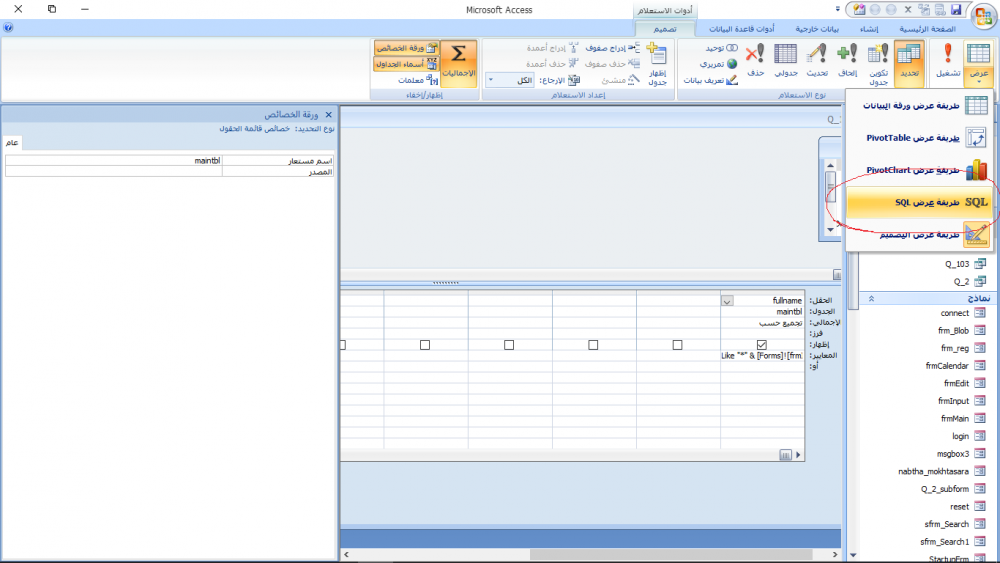
Task: Select the frm_Blob form
Action: [x=953, y=330]
